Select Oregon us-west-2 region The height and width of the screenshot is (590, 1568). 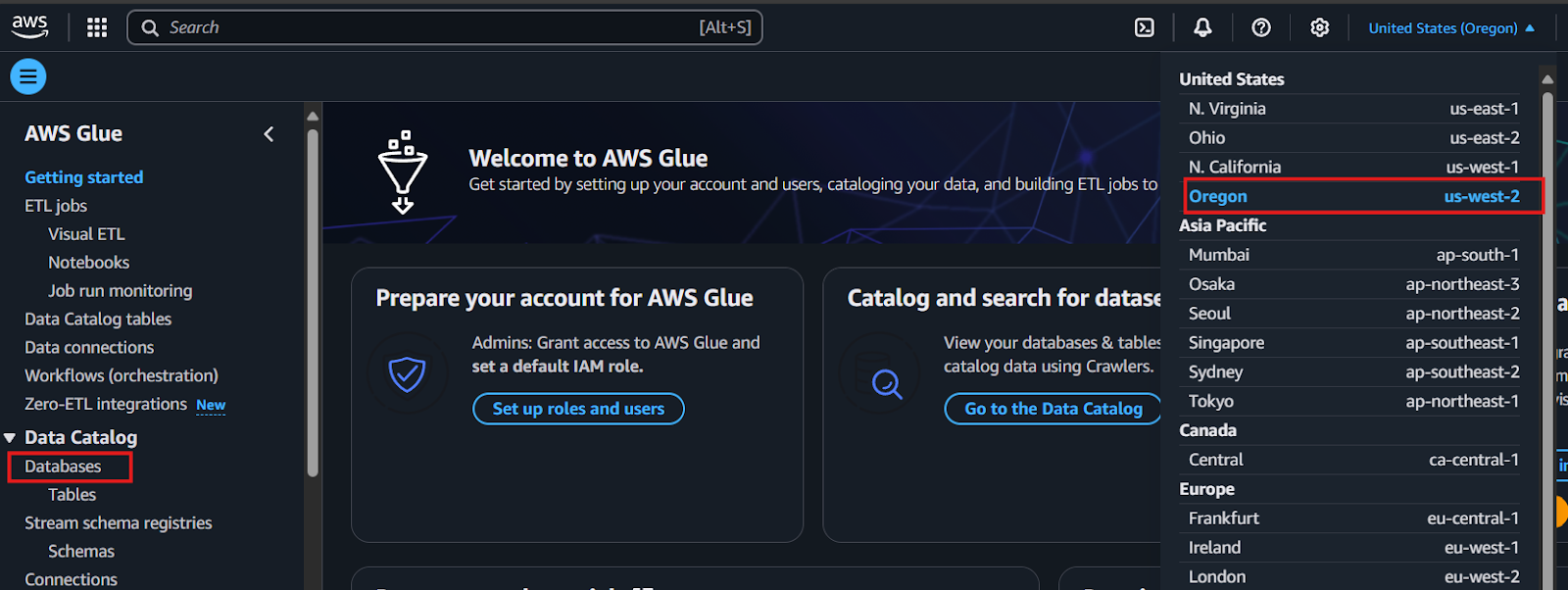[1353, 196]
